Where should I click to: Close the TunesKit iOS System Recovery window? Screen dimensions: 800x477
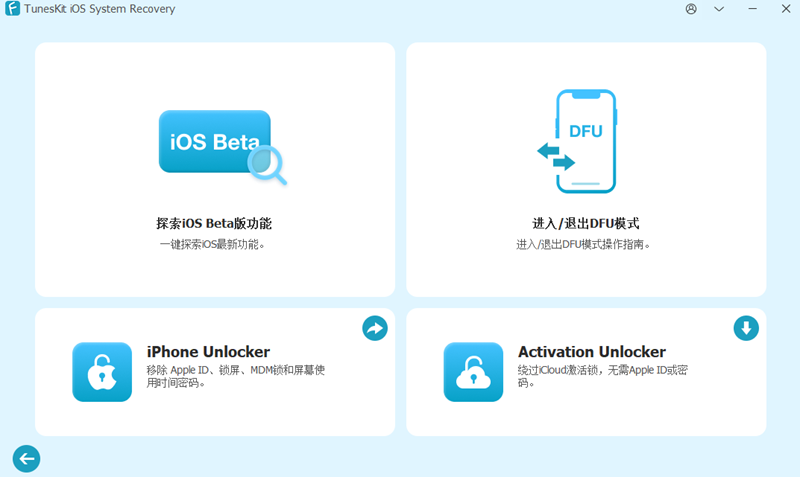(786, 9)
